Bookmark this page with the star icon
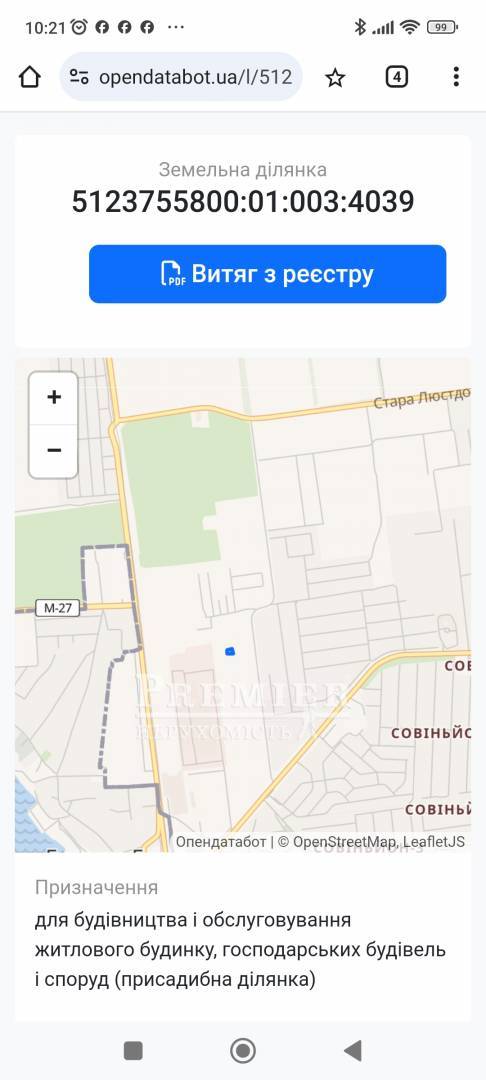This screenshot has width=486, height=1080. [x=335, y=78]
